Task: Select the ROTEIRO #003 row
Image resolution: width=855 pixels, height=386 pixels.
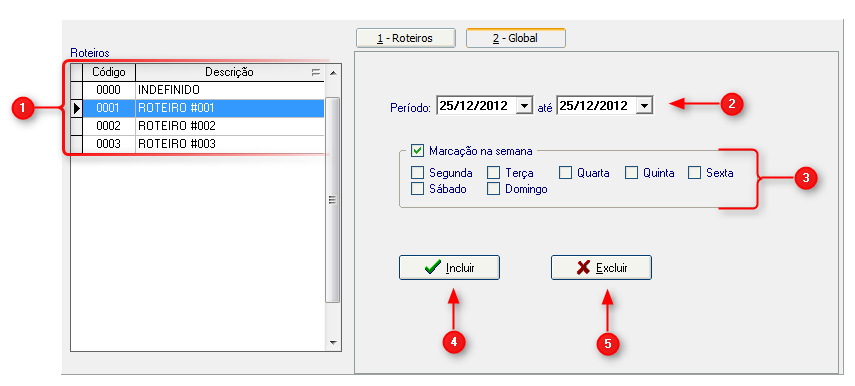Action: click(198, 144)
